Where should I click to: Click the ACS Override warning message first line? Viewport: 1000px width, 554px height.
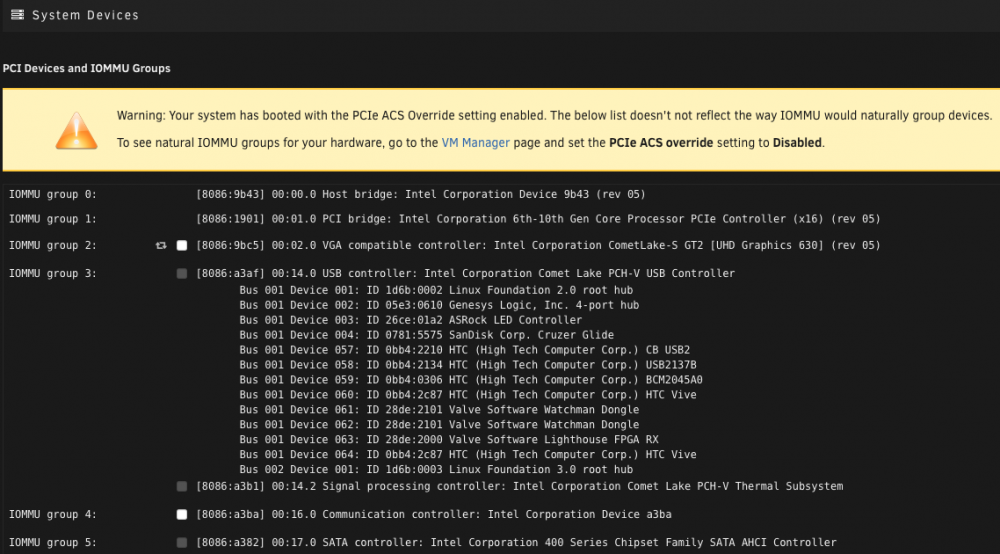(554, 115)
